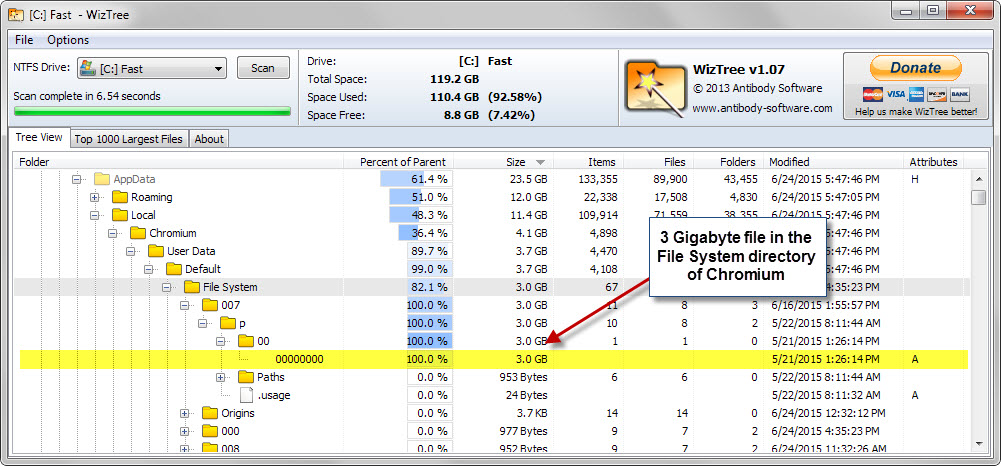Image resolution: width=1001 pixels, height=466 pixels.
Task: Switch to Tree View tab
Action: [39, 137]
